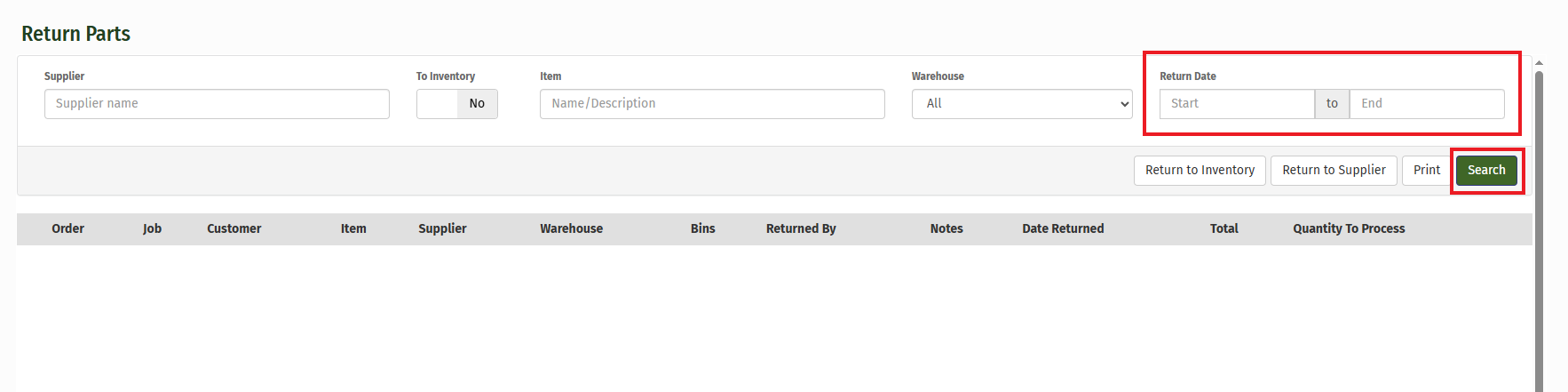The width and height of the screenshot is (1568, 392).
Task: Click the Supplier column header
Action: pyautogui.click(x=442, y=229)
